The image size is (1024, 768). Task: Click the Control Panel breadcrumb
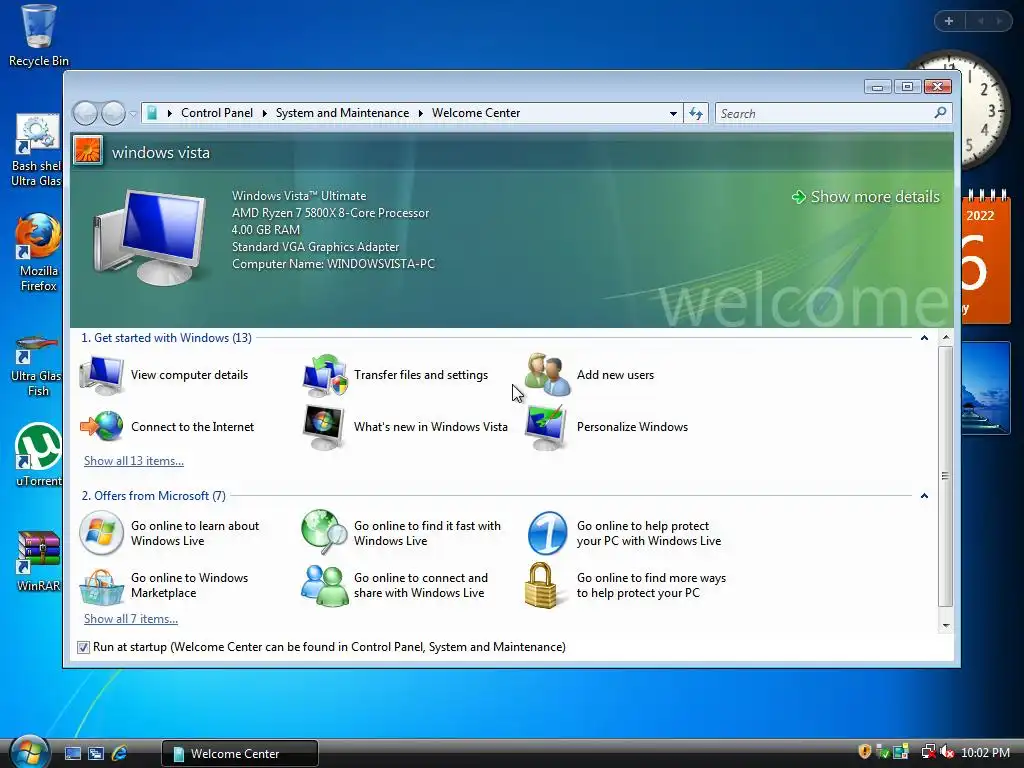(217, 113)
